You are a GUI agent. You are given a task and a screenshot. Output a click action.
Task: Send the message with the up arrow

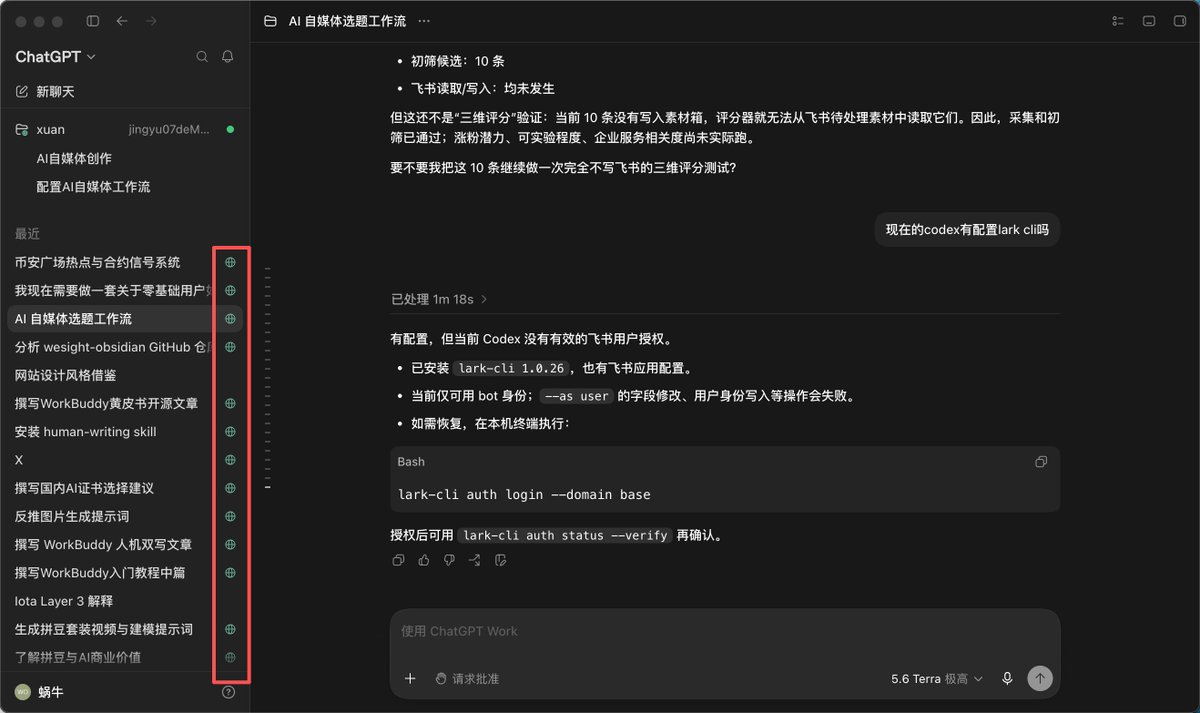click(1040, 679)
